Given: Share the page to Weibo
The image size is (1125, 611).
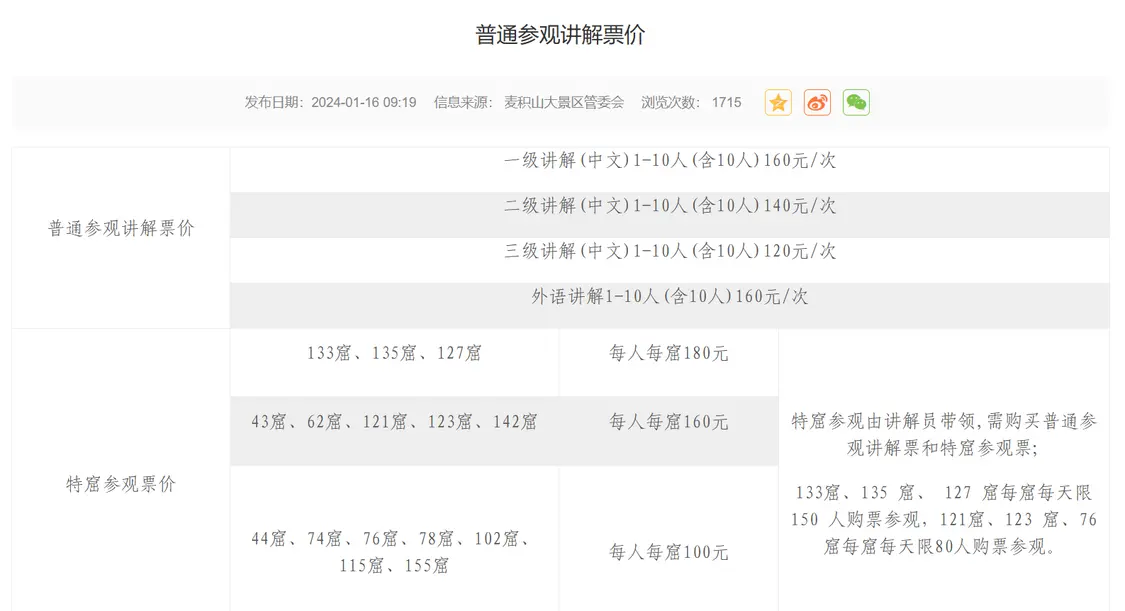Looking at the screenshot, I should [817, 103].
